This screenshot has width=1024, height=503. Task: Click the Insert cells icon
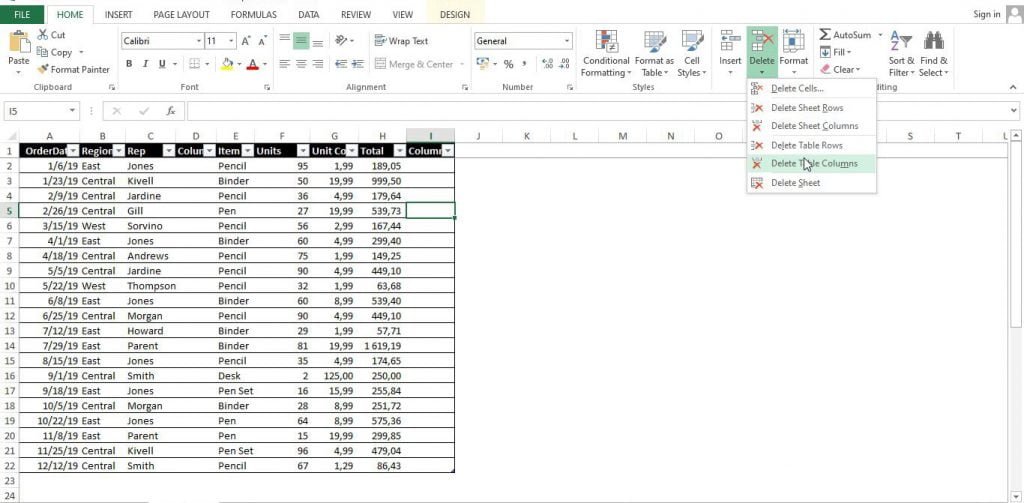[730, 41]
